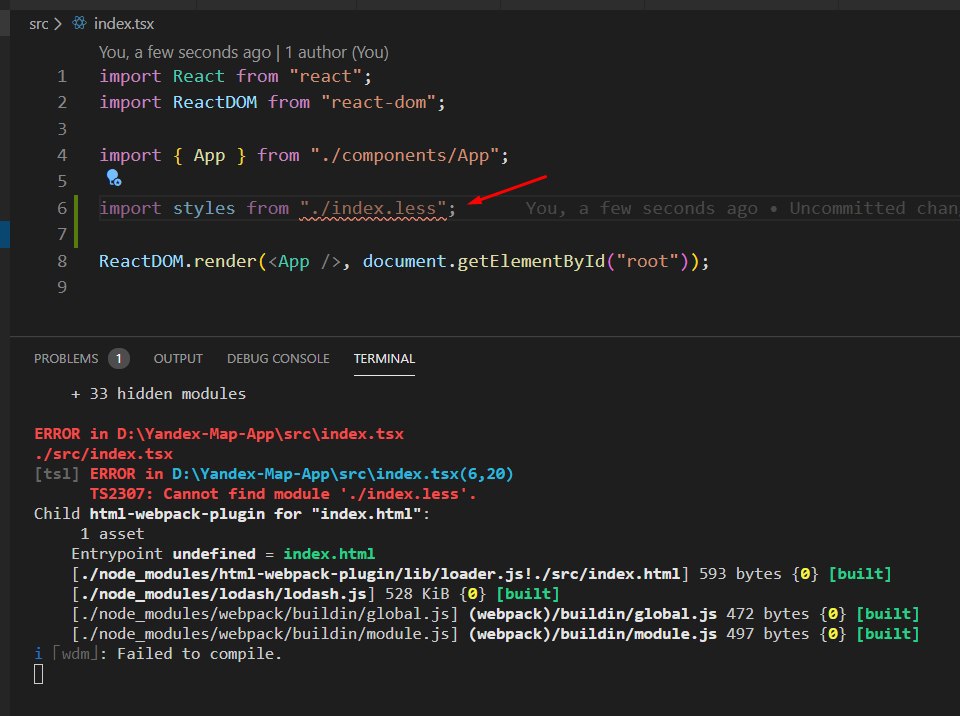Switch to the PROBLEMS tab
This screenshot has height=716, width=960.
[66, 358]
